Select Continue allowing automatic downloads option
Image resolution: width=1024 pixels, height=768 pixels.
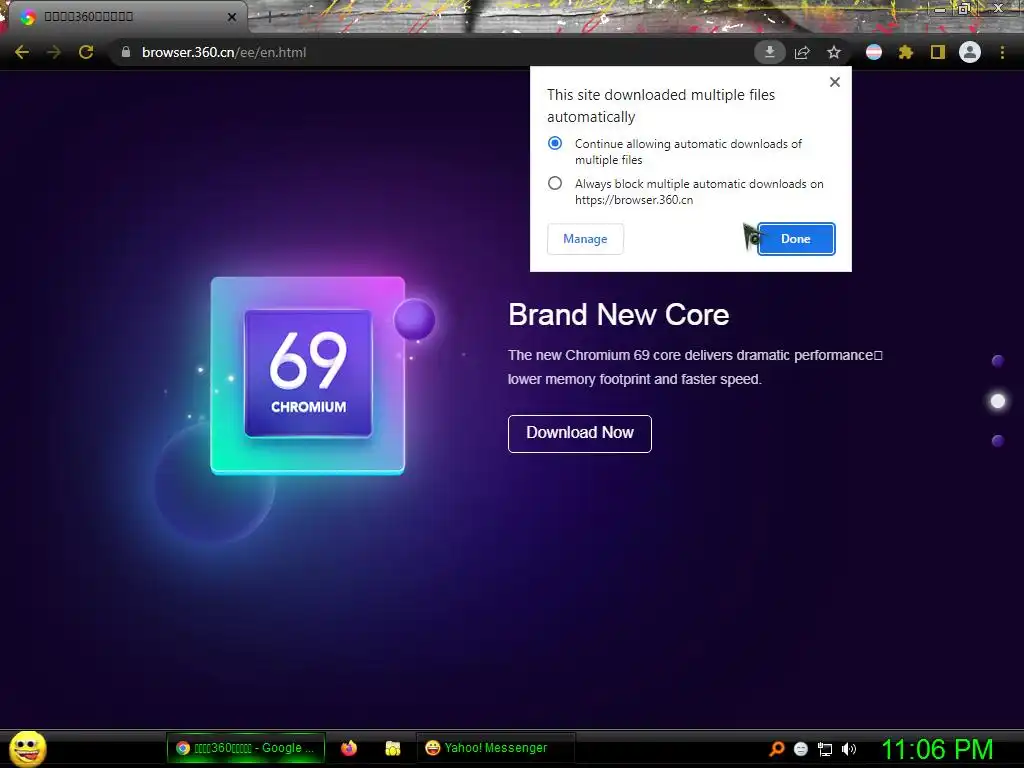click(555, 143)
